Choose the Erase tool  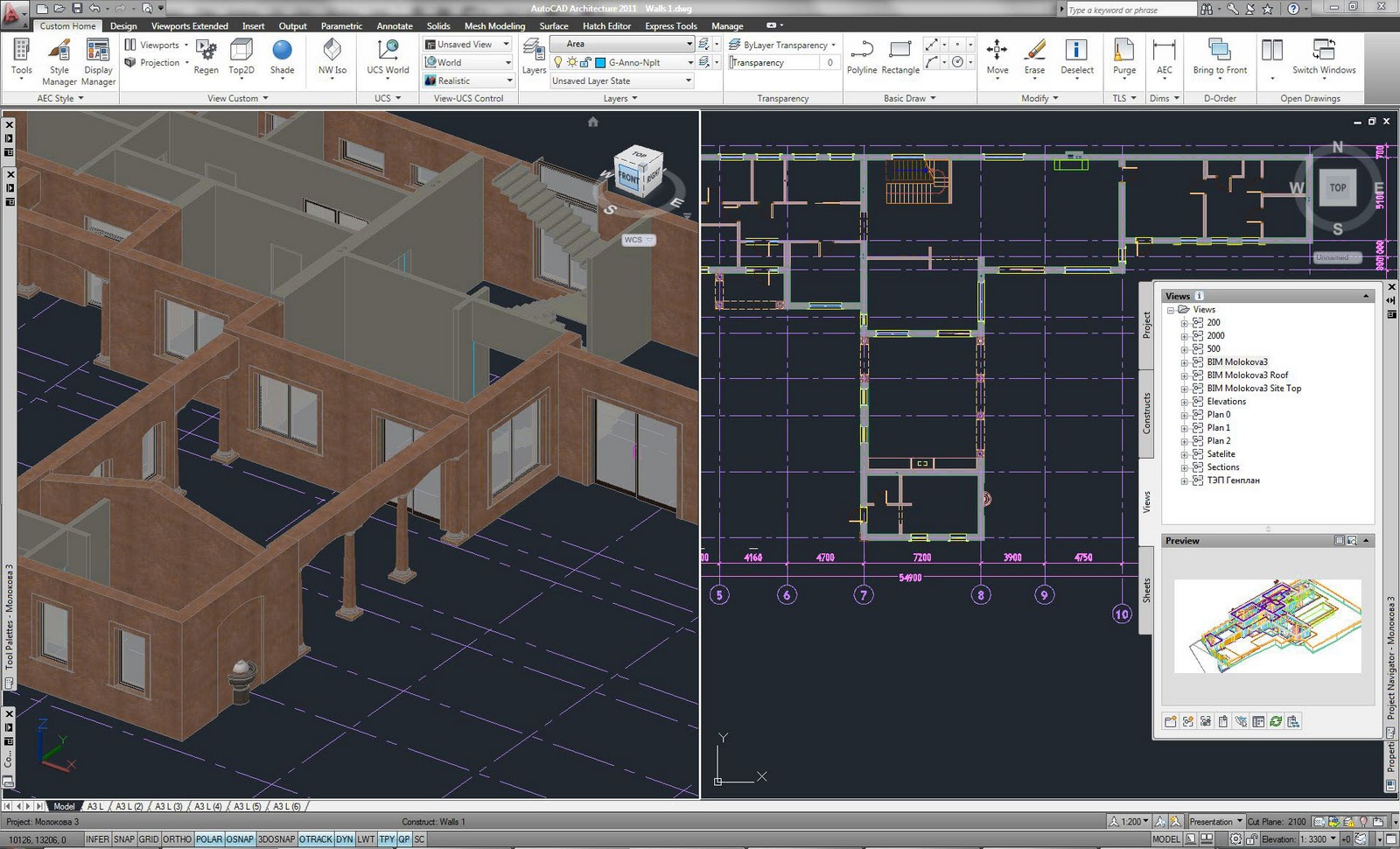click(1034, 58)
